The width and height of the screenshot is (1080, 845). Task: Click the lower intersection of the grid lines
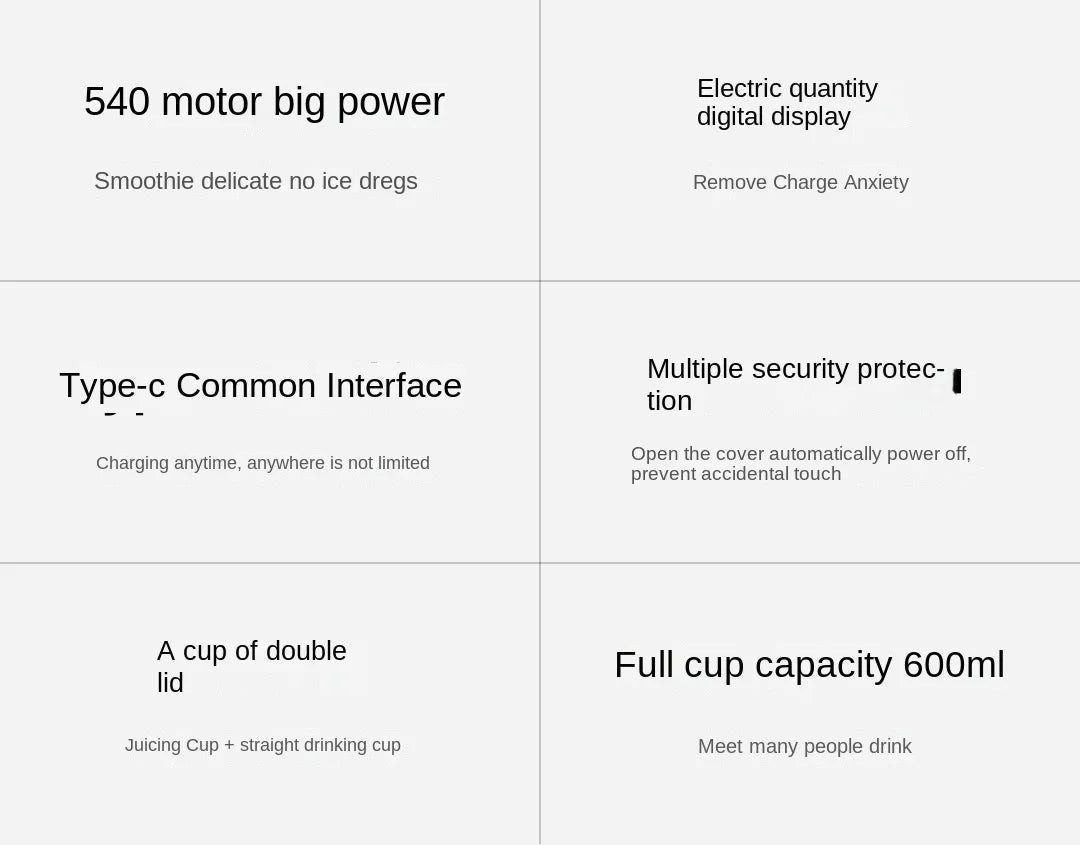[540, 563]
